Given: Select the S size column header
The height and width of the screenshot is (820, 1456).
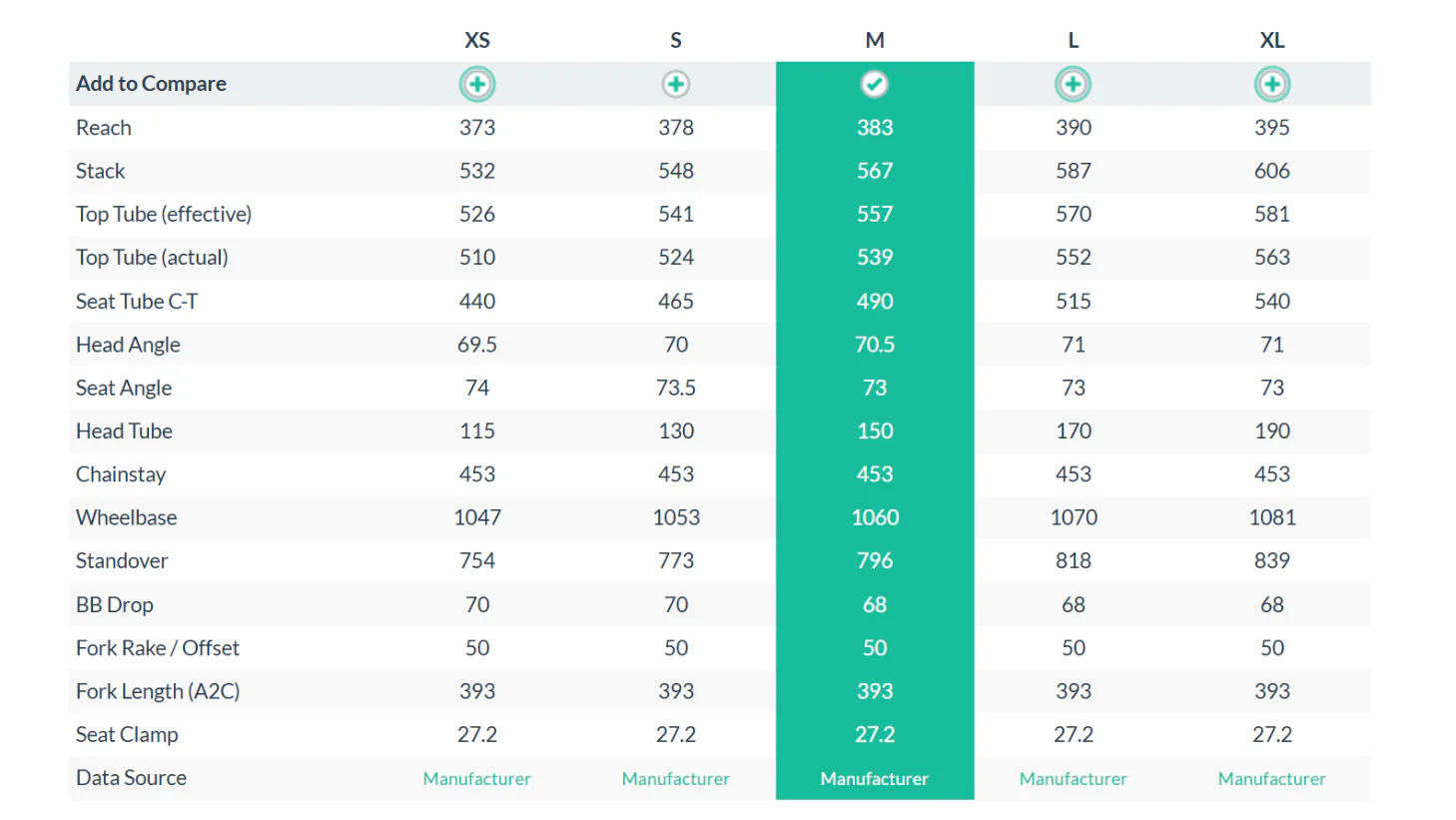Looking at the screenshot, I should [x=676, y=40].
